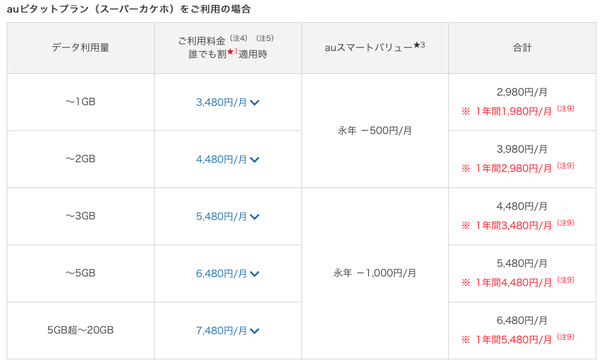This screenshot has width=600, height=363.
Task: Expand the 4,480円/月 usage fee chevron
Action: (x=254, y=160)
